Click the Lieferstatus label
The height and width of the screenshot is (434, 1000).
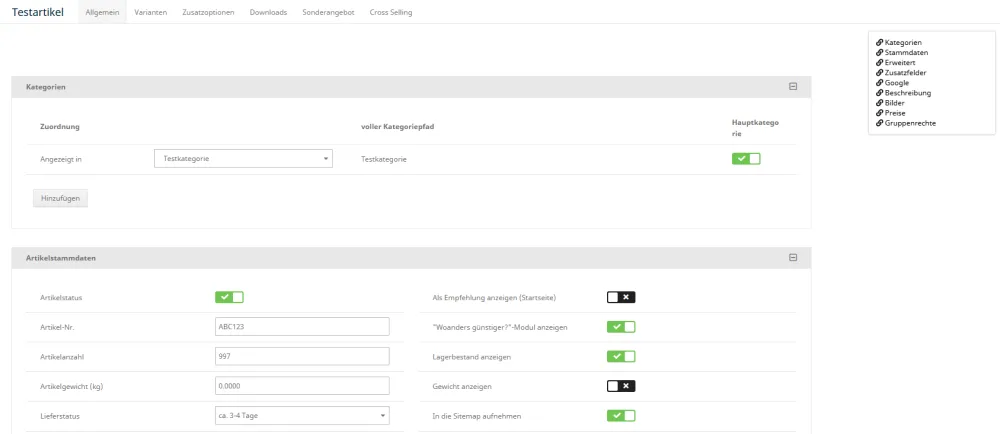[x=59, y=416]
